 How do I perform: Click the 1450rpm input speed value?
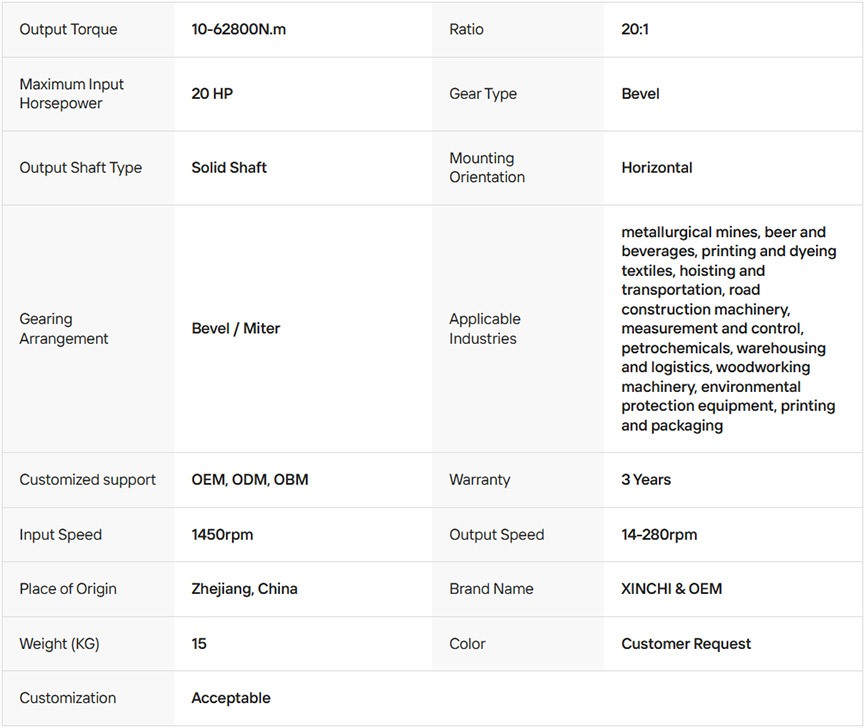pyautogui.click(x=222, y=535)
